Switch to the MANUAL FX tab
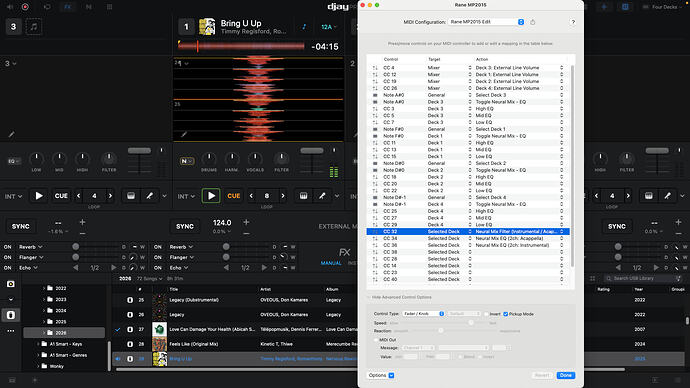 [x=331, y=263]
